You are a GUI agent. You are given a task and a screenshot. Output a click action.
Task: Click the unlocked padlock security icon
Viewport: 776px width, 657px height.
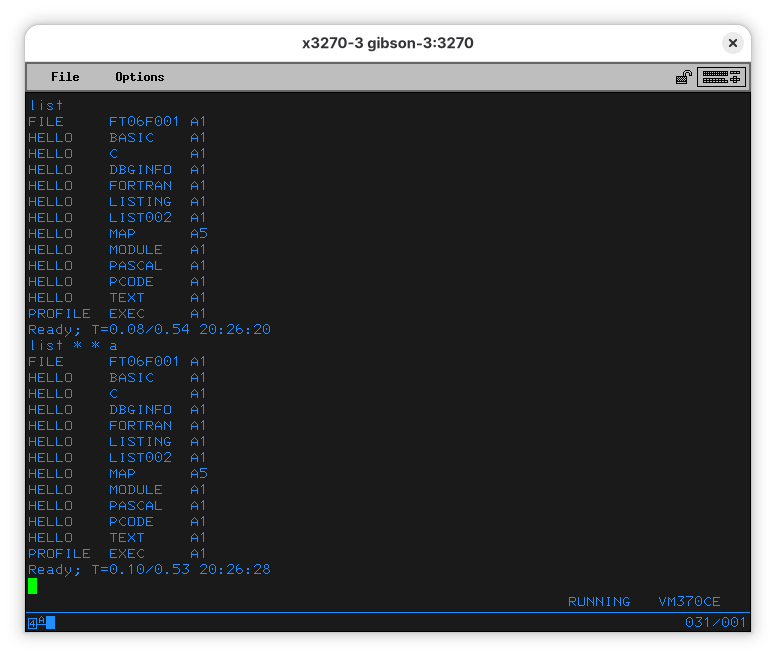(x=684, y=77)
